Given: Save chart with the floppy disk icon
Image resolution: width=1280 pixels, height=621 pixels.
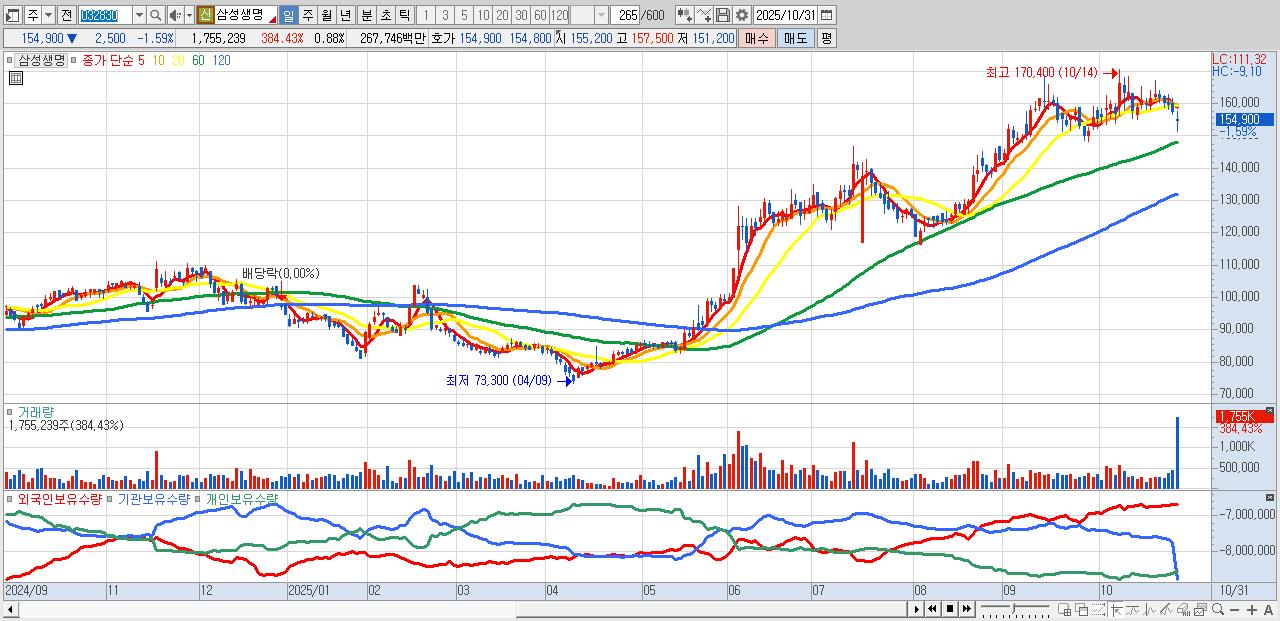Looking at the screenshot, I should coord(723,15).
